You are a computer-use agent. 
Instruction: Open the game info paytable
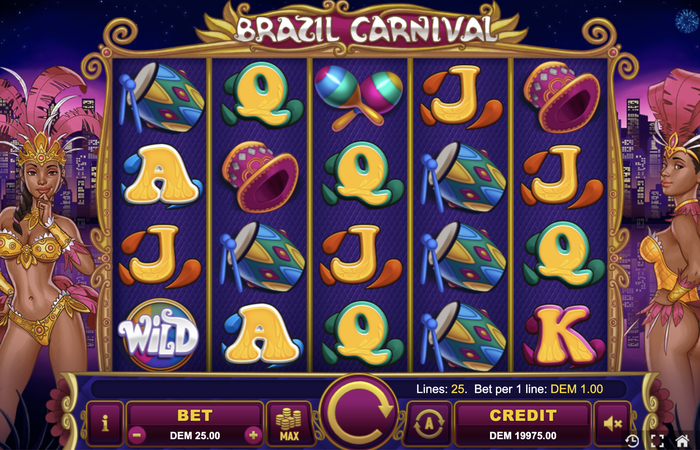coord(105,423)
